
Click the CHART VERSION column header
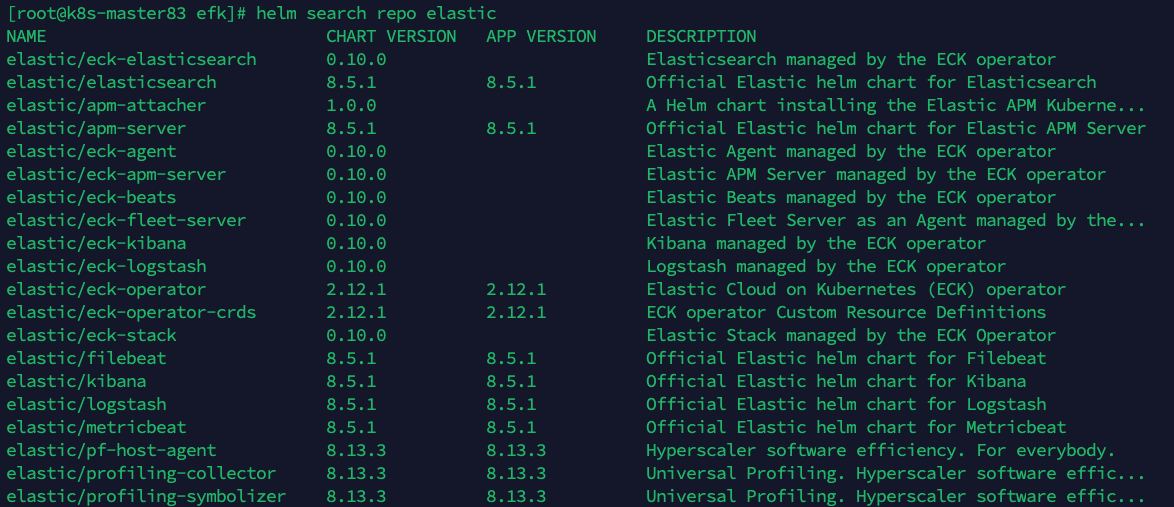[x=391, y=36]
